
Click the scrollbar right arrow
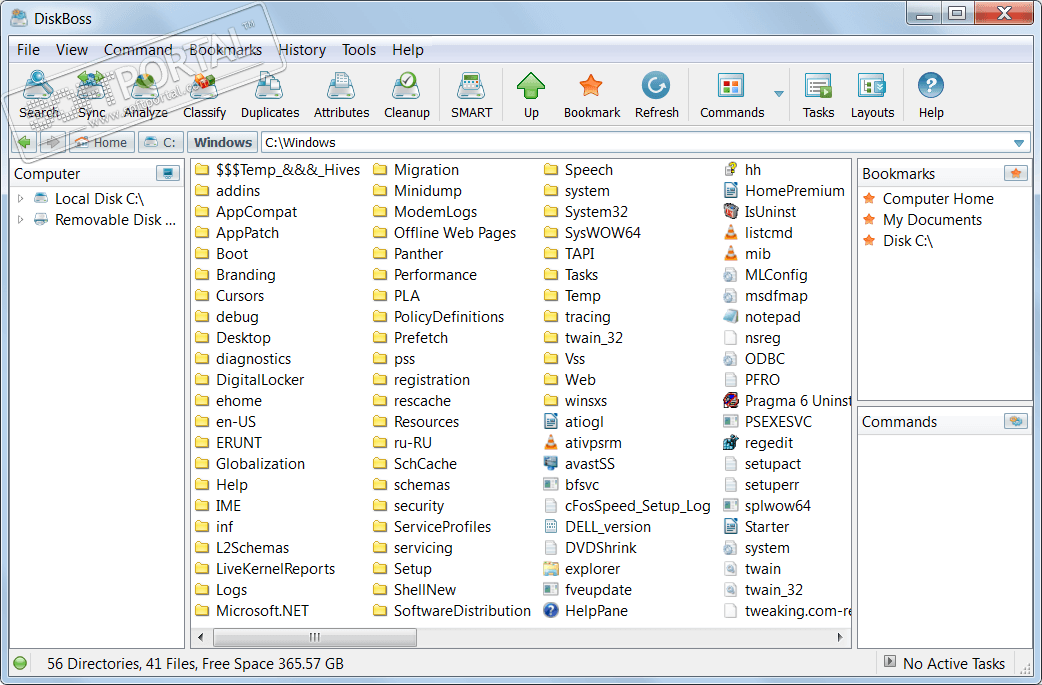click(x=840, y=637)
